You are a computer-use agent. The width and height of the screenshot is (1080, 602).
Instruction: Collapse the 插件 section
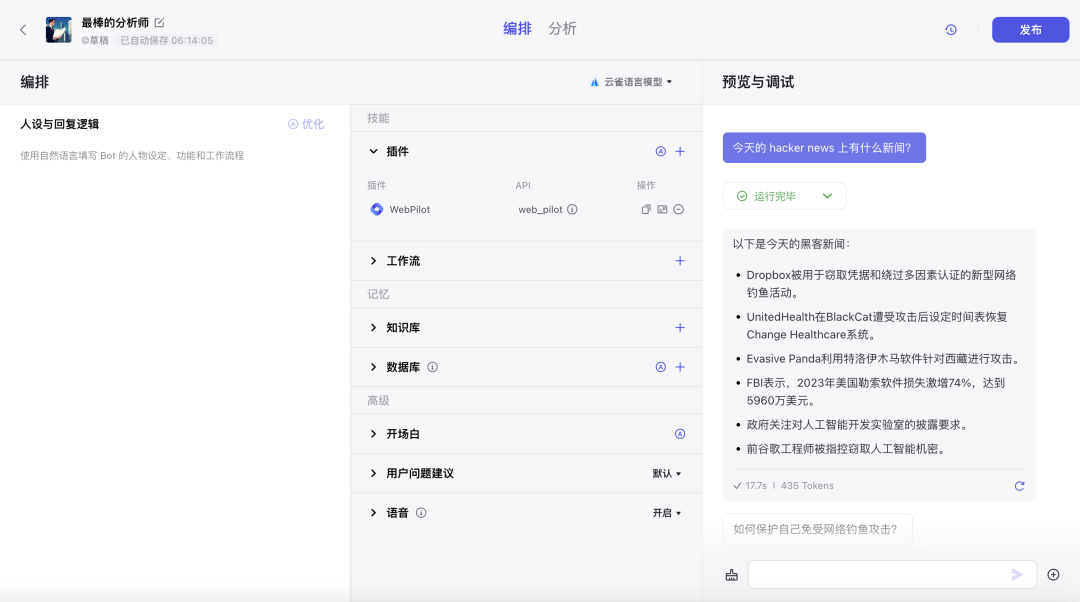[374, 152]
